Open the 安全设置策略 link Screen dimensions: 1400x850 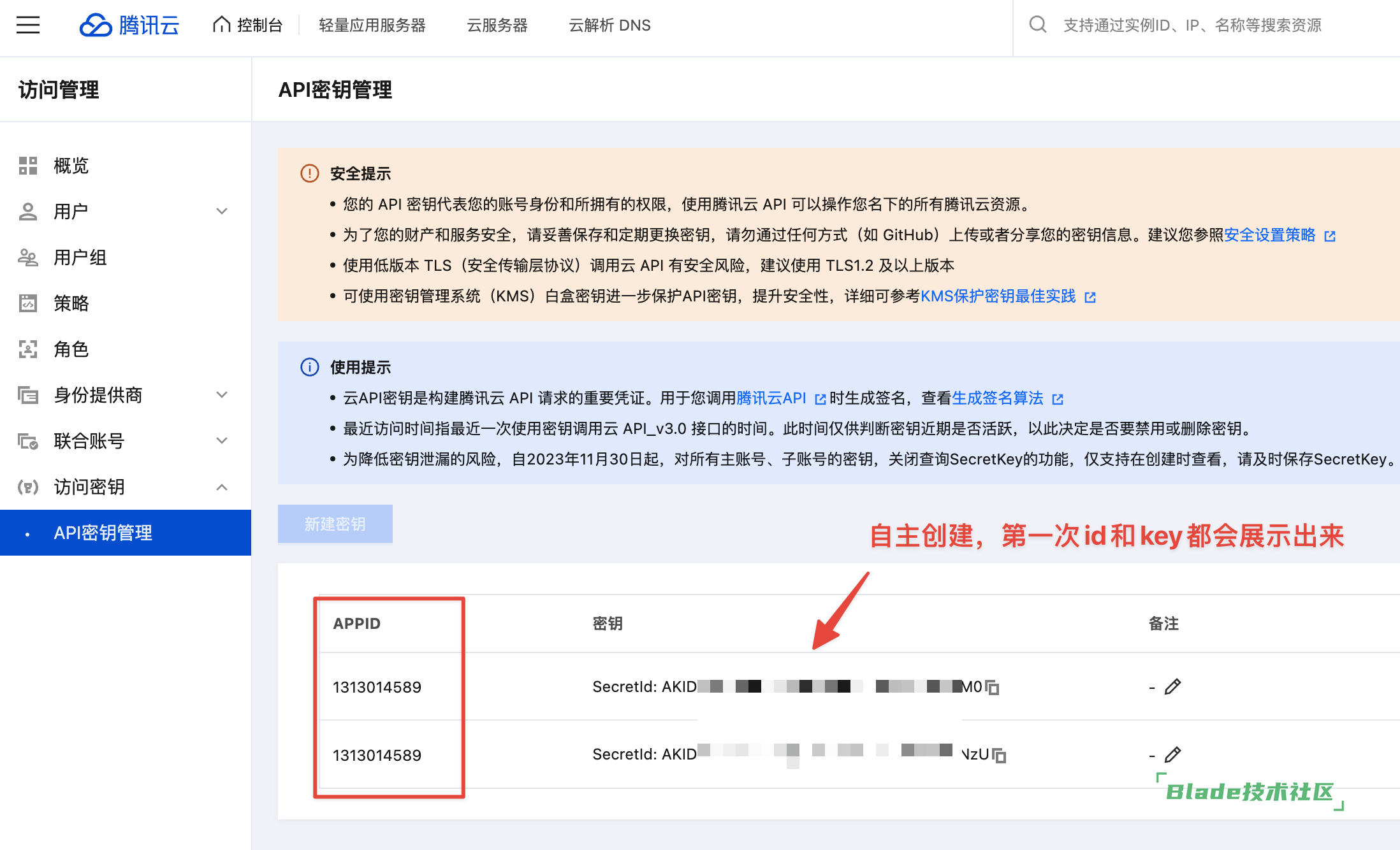point(1269,235)
